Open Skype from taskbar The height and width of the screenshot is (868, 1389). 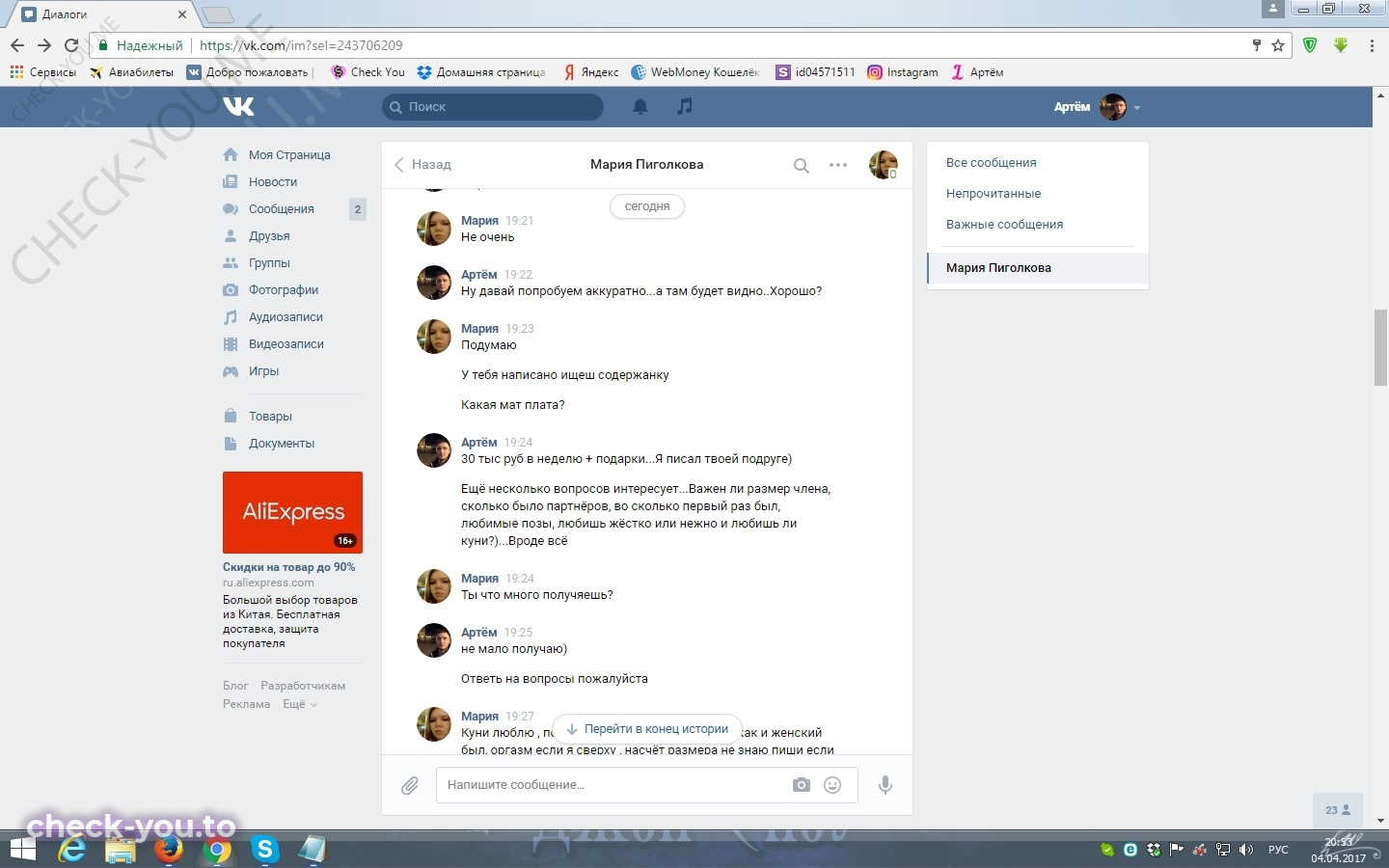click(264, 850)
